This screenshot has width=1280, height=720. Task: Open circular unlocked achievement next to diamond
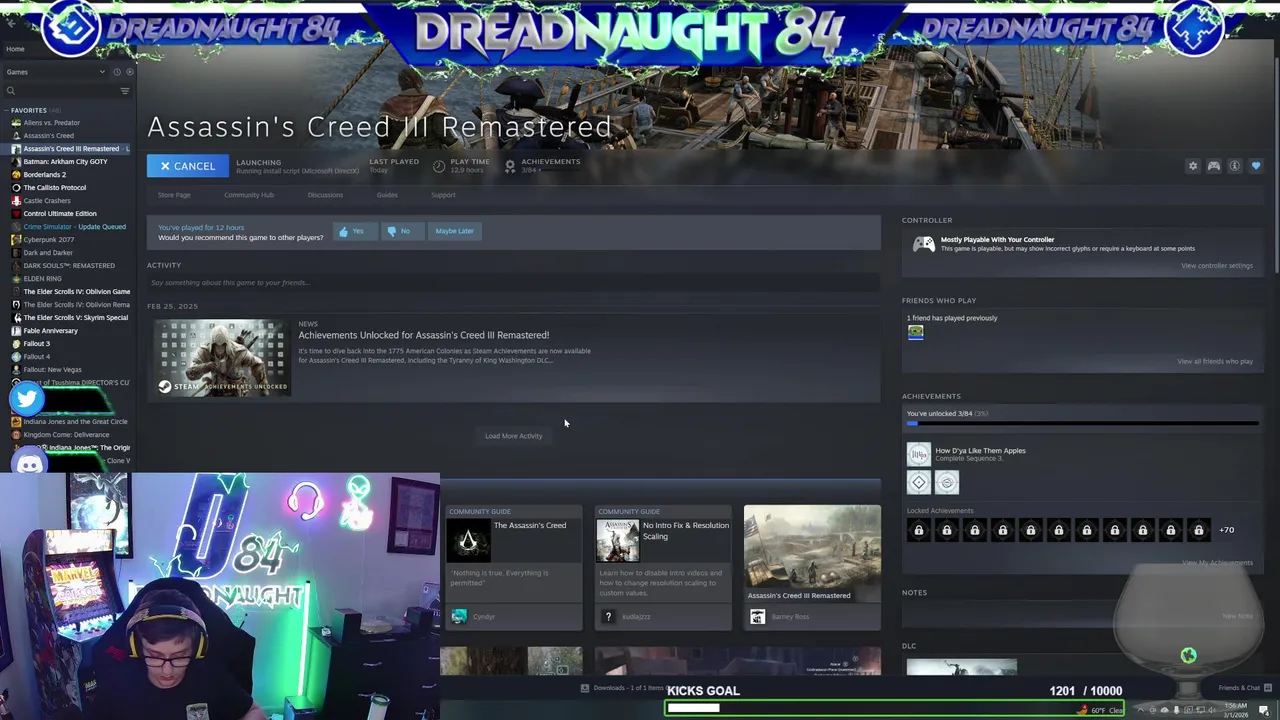coord(946,483)
